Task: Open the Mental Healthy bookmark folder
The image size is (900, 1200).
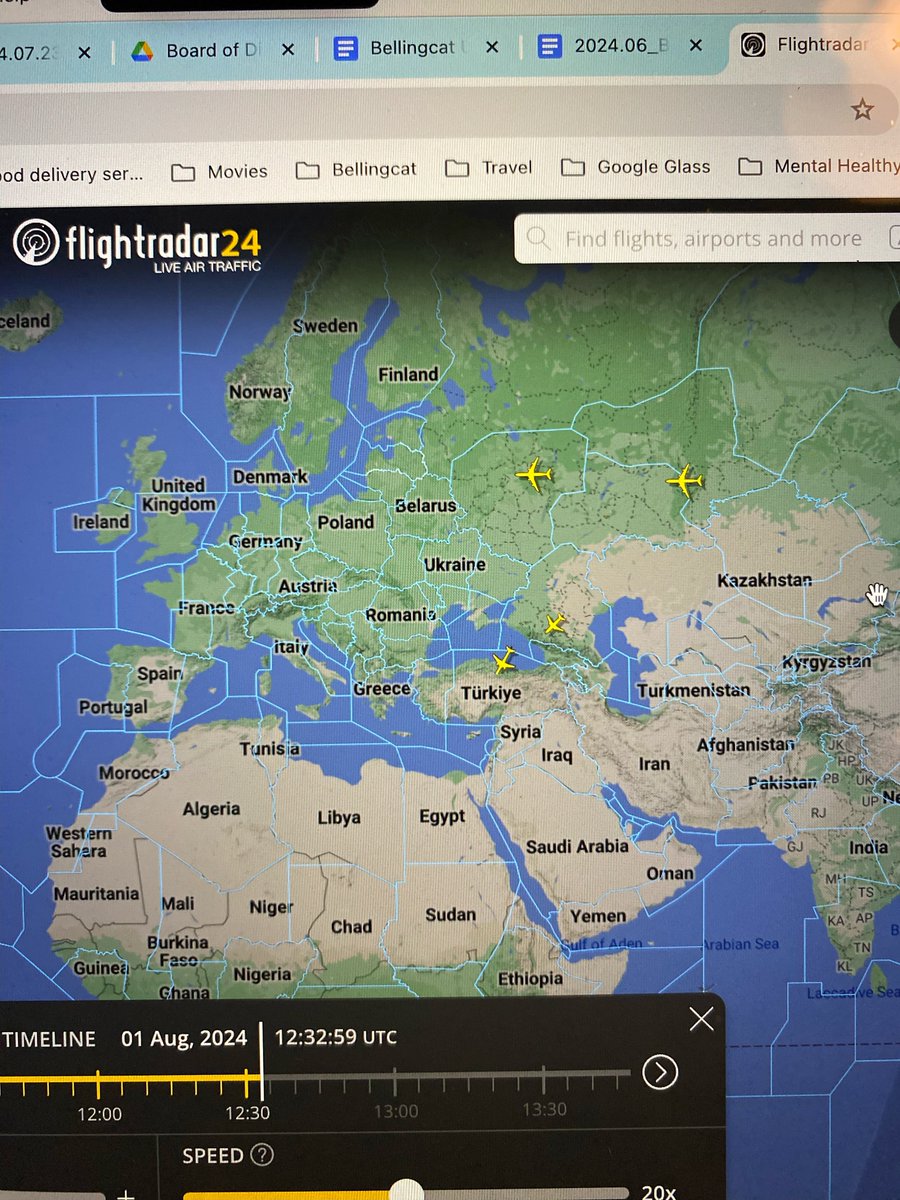Action: [x=820, y=166]
